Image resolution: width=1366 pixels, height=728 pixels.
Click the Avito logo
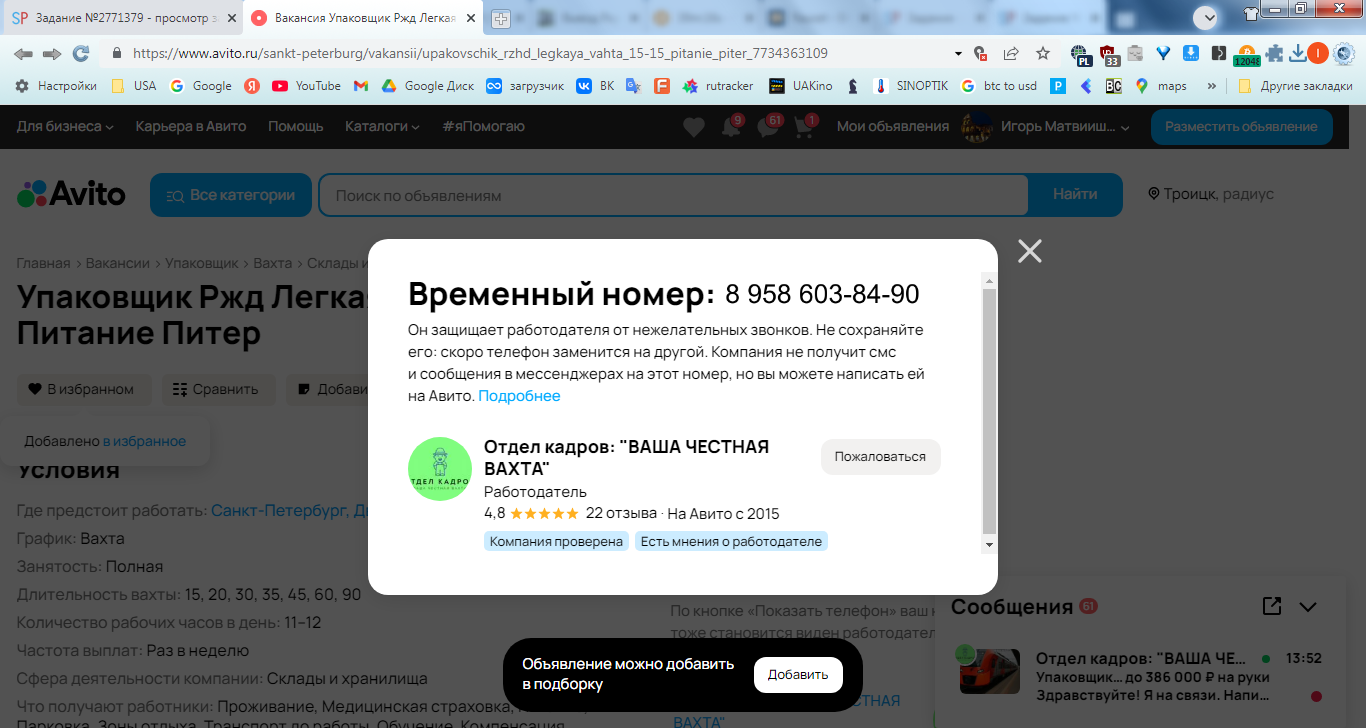coord(71,193)
